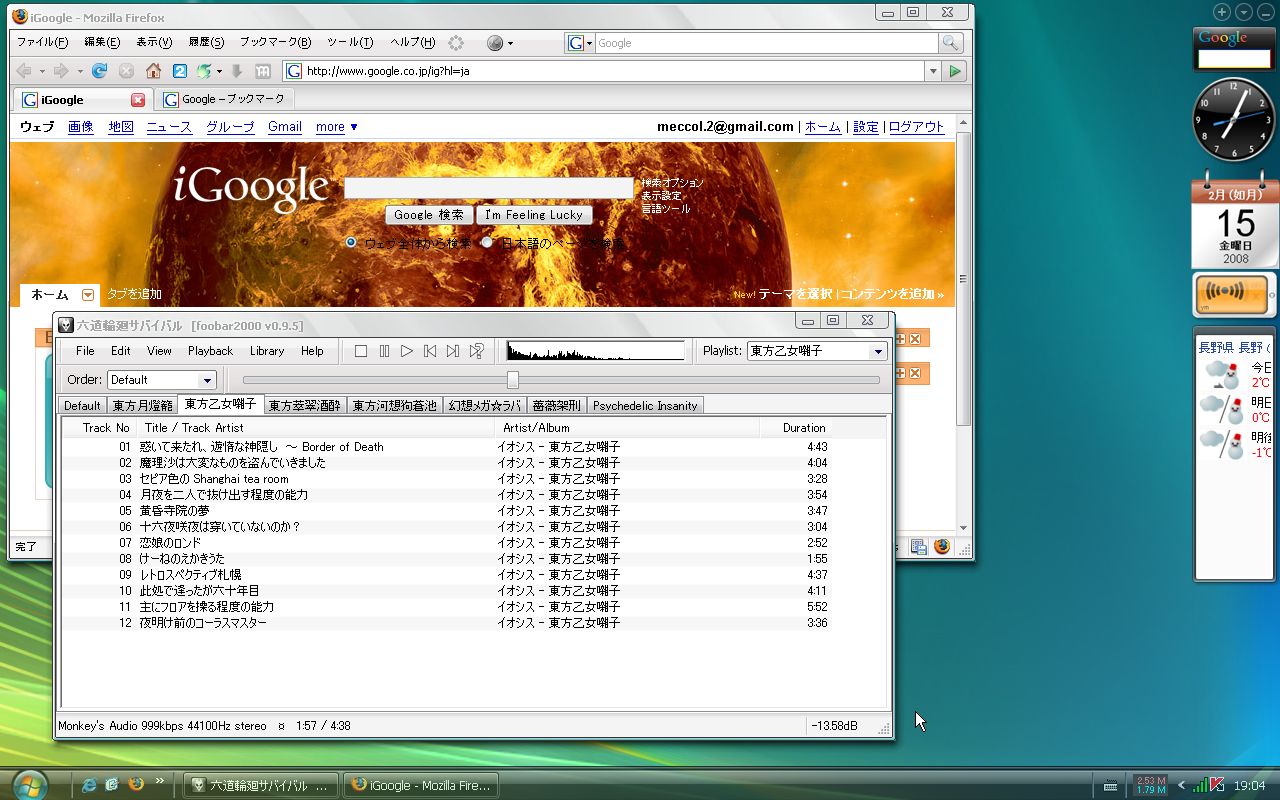Switch to the Psychedelic Insanity playlist tab
This screenshot has height=800, width=1280.
pyautogui.click(x=645, y=405)
